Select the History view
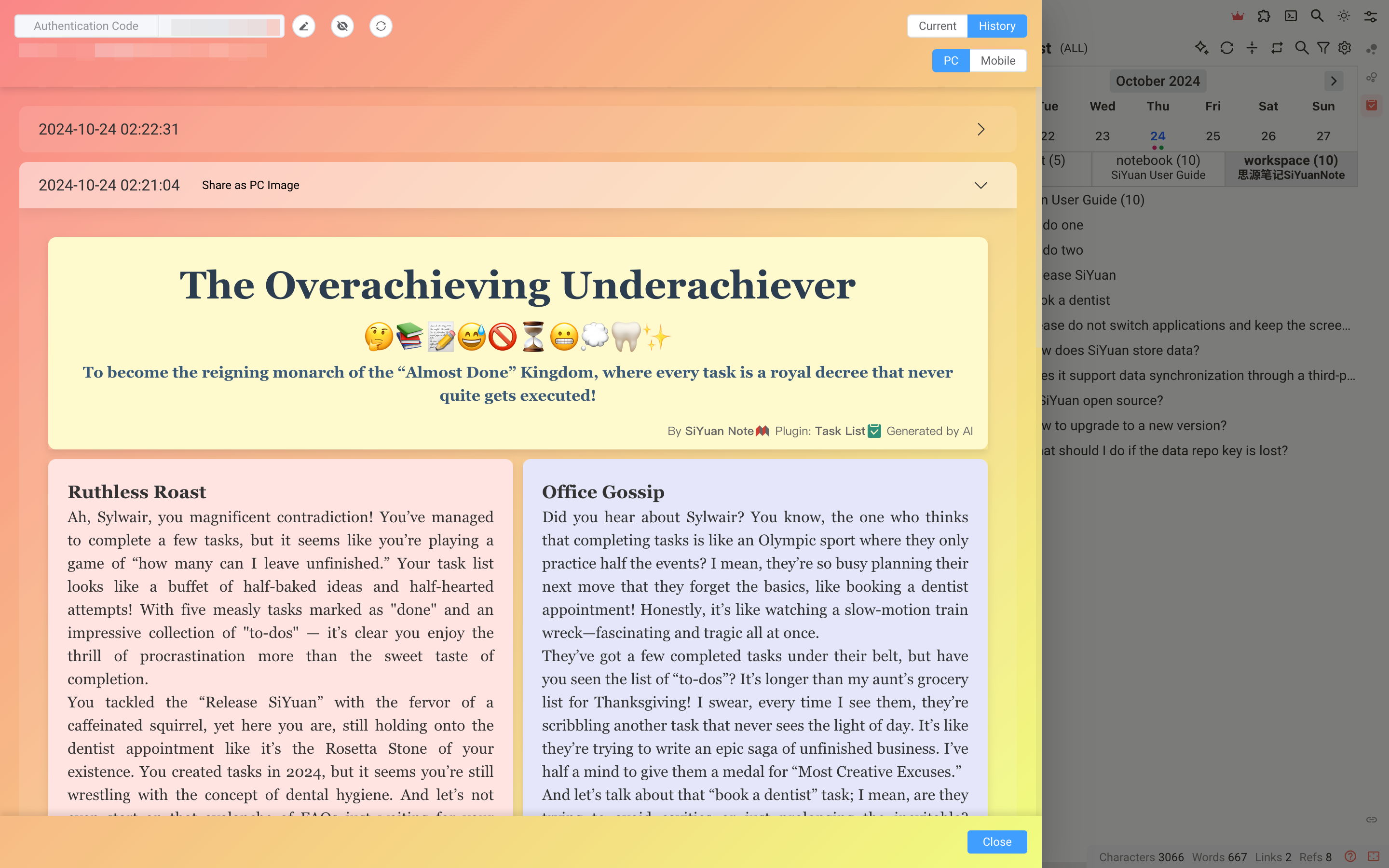The width and height of the screenshot is (1389, 868). 996,27
